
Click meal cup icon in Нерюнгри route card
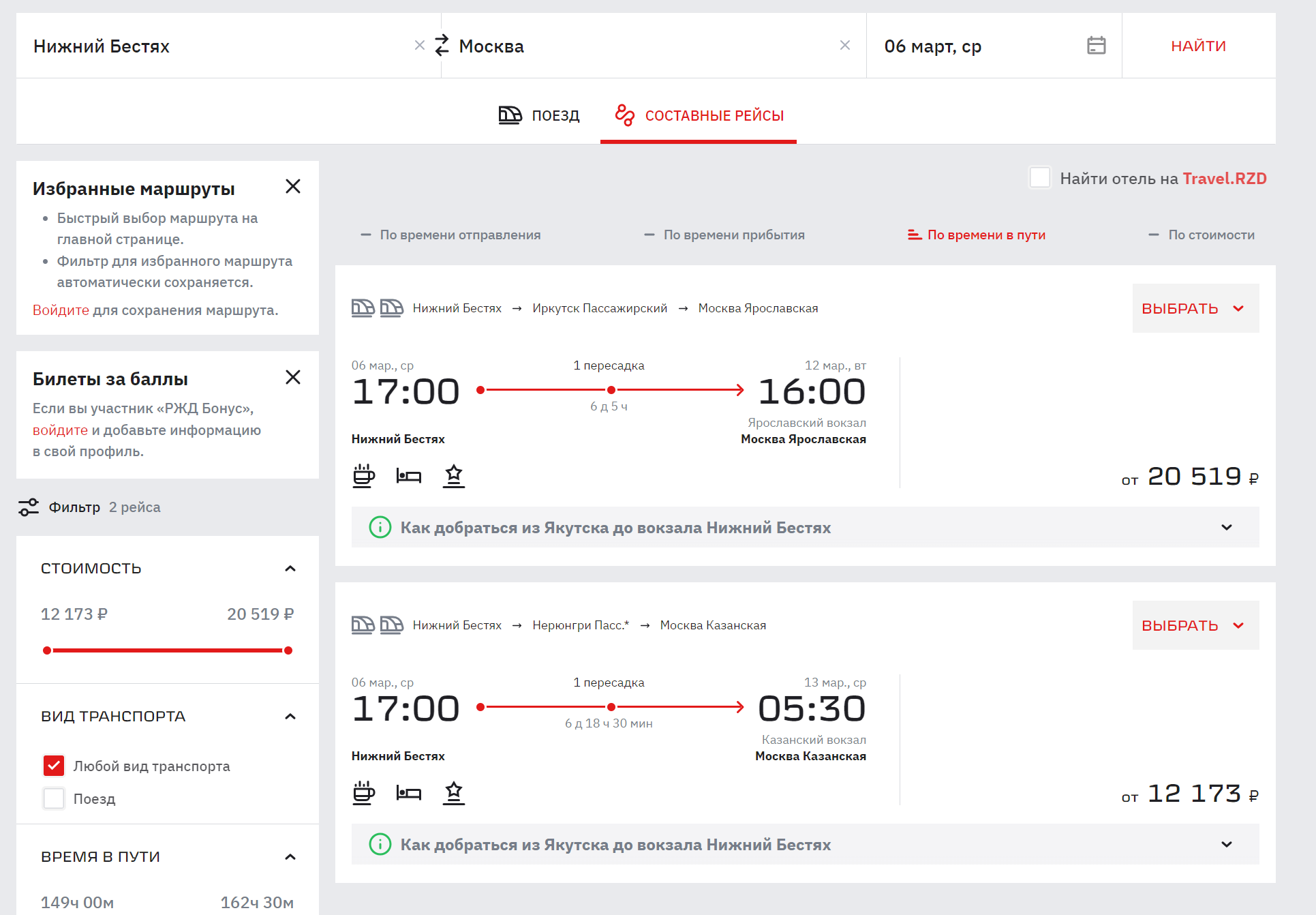click(364, 793)
